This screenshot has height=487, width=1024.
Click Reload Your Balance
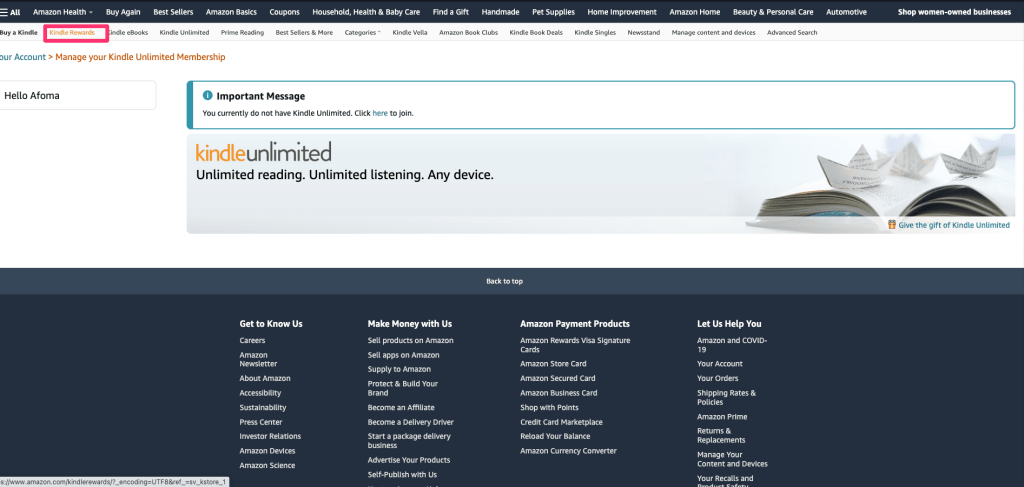555,436
